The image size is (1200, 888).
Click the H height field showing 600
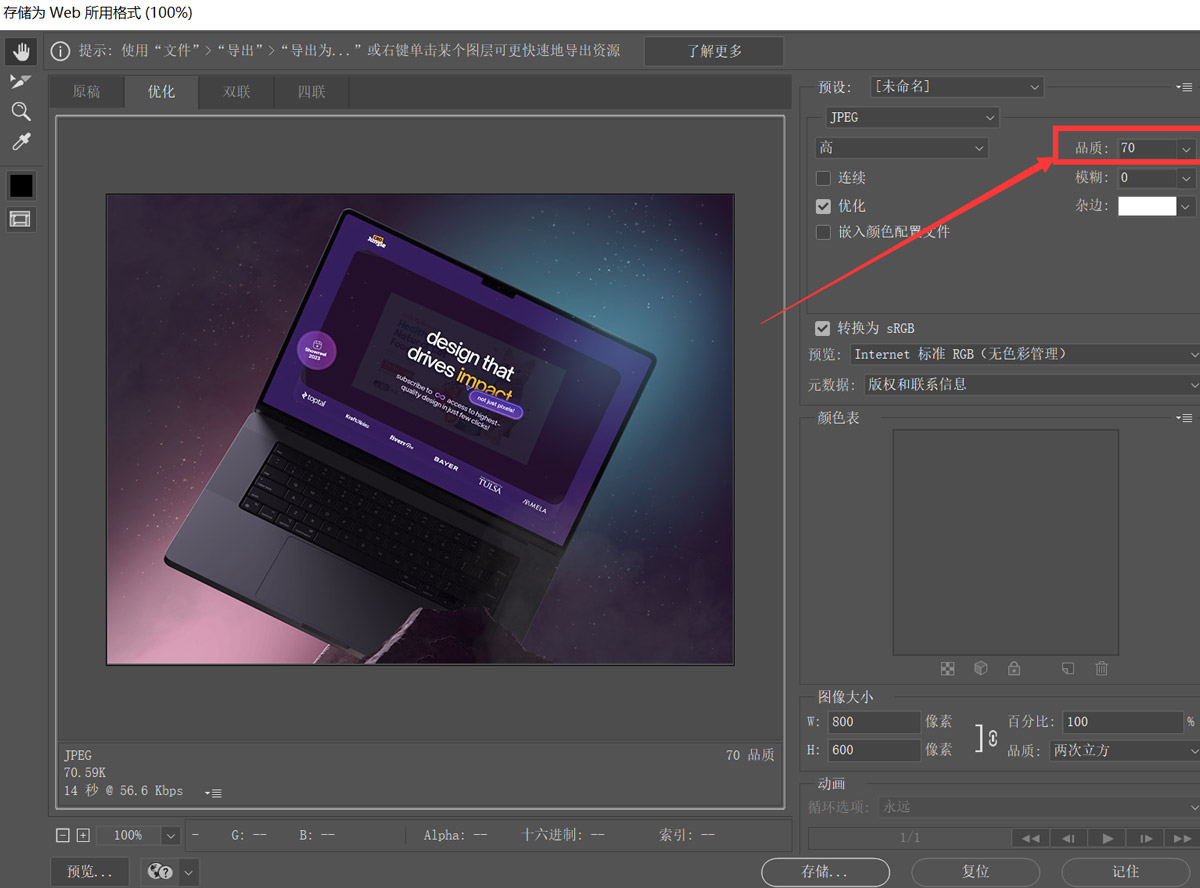coord(874,750)
